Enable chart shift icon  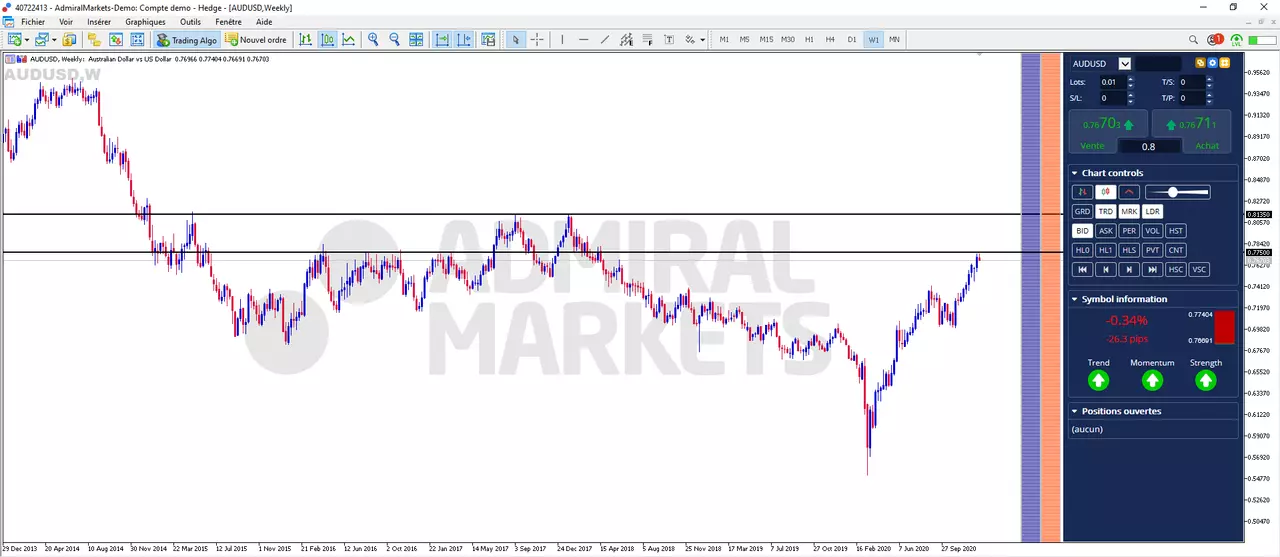465,40
